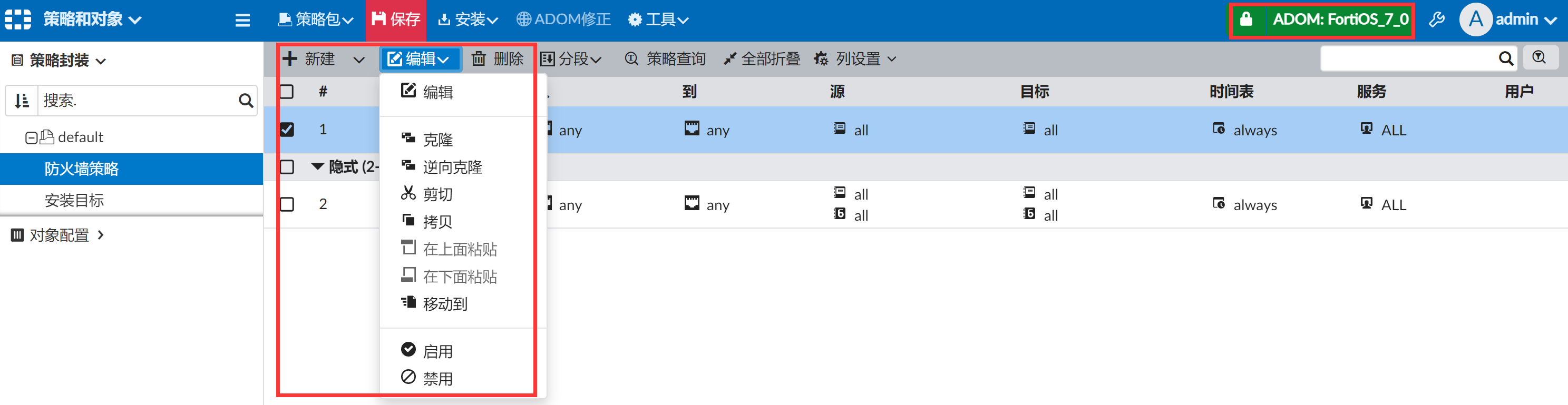Check the checkbox for policy row 2

point(287,204)
